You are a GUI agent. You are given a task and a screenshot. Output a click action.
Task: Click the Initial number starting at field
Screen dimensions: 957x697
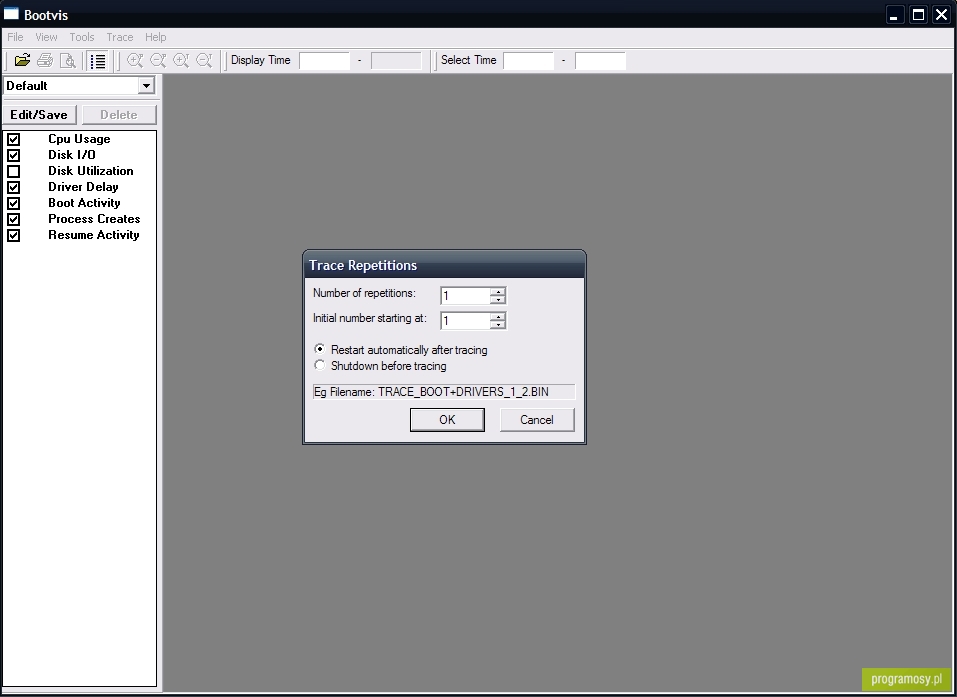[465, 321]
